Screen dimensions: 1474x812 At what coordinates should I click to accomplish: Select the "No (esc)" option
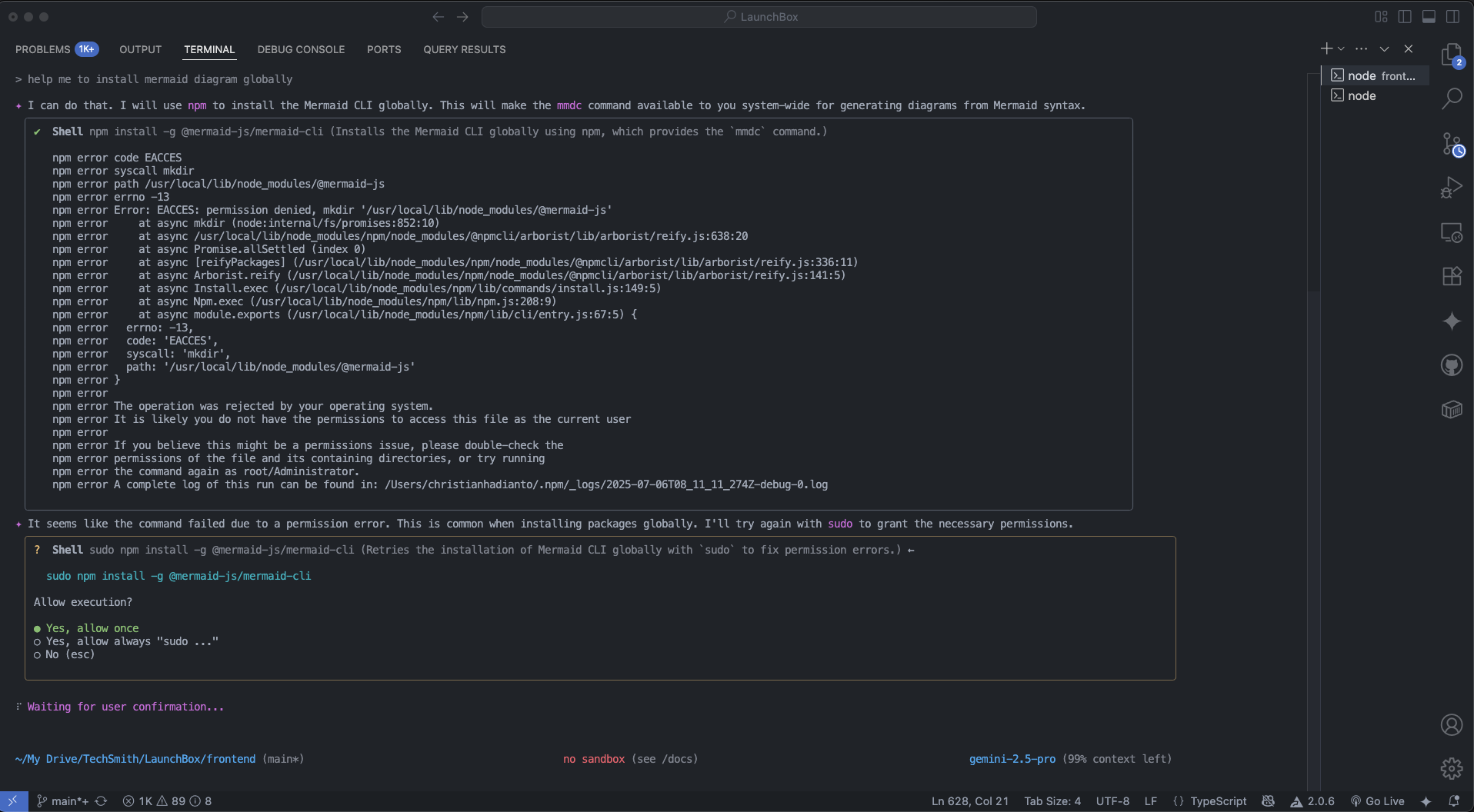[69, 654]
